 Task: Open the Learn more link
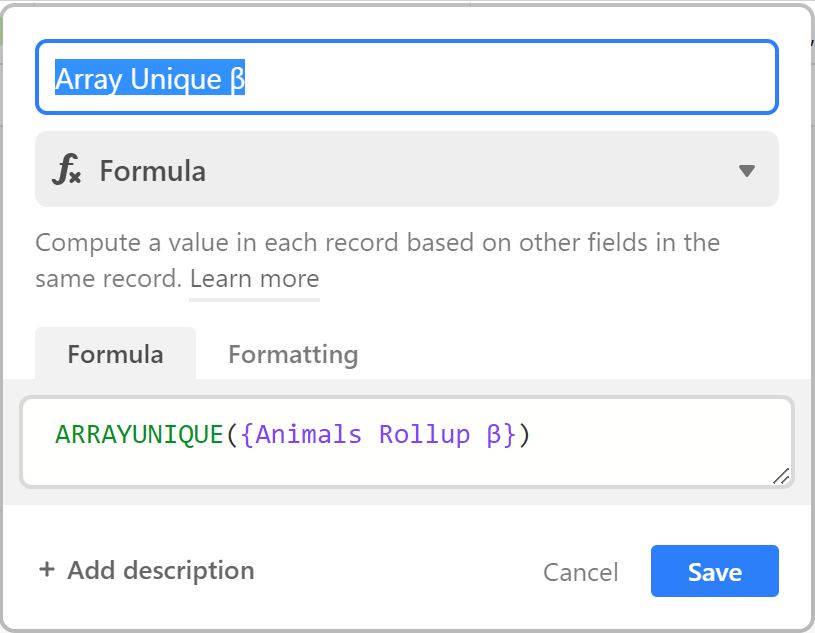[x=254, y=279]
